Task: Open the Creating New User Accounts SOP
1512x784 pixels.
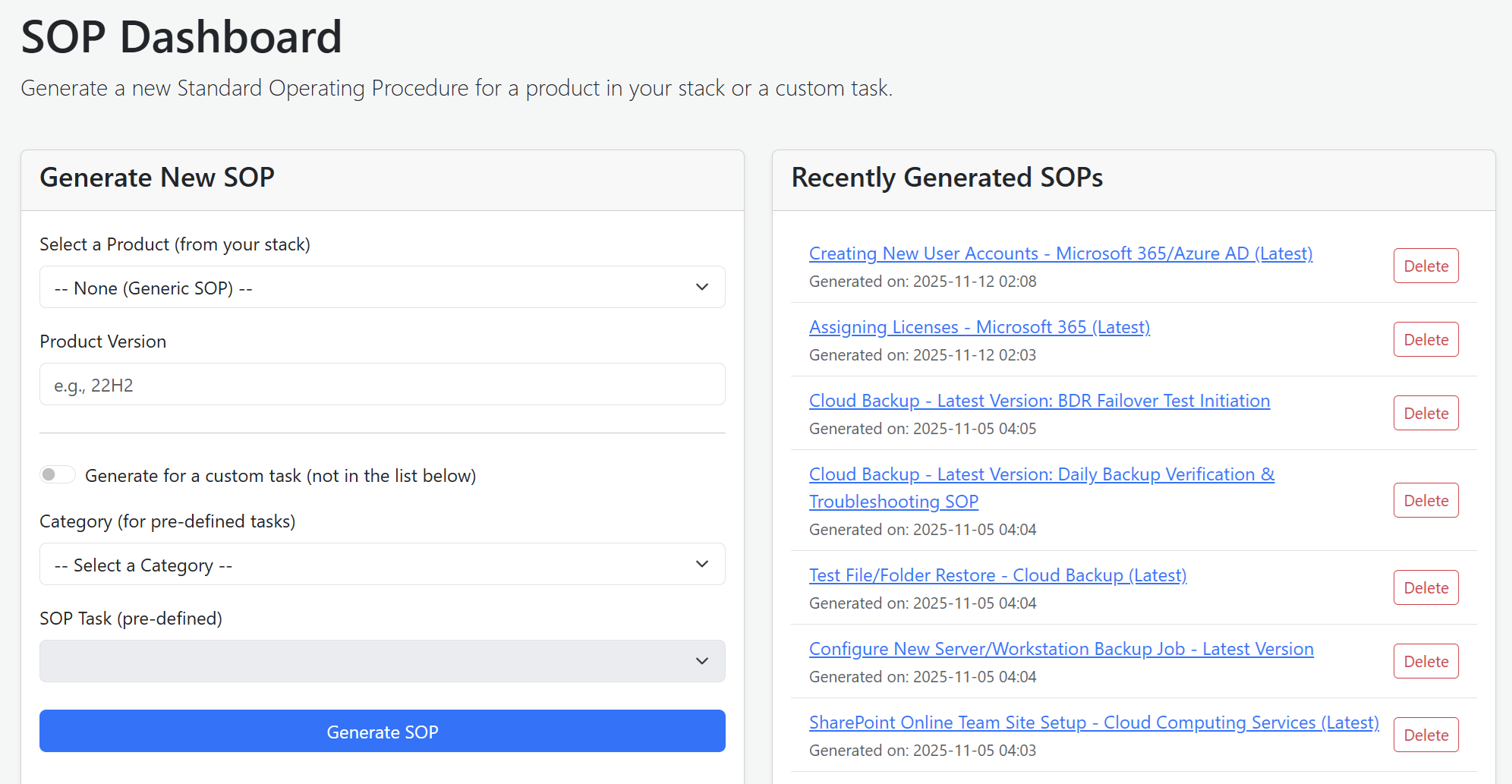Action: [1060, 253]
